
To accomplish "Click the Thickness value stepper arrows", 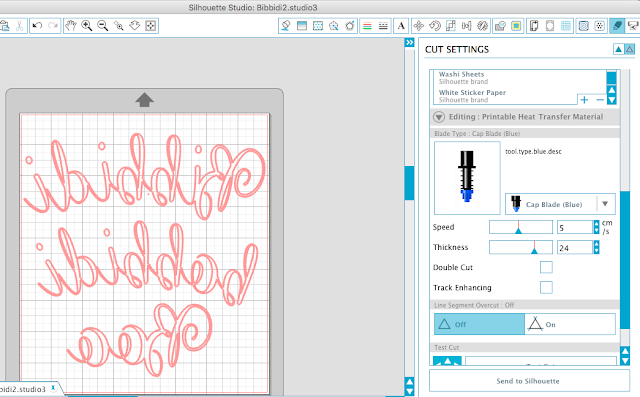I will tap(596, 247).
